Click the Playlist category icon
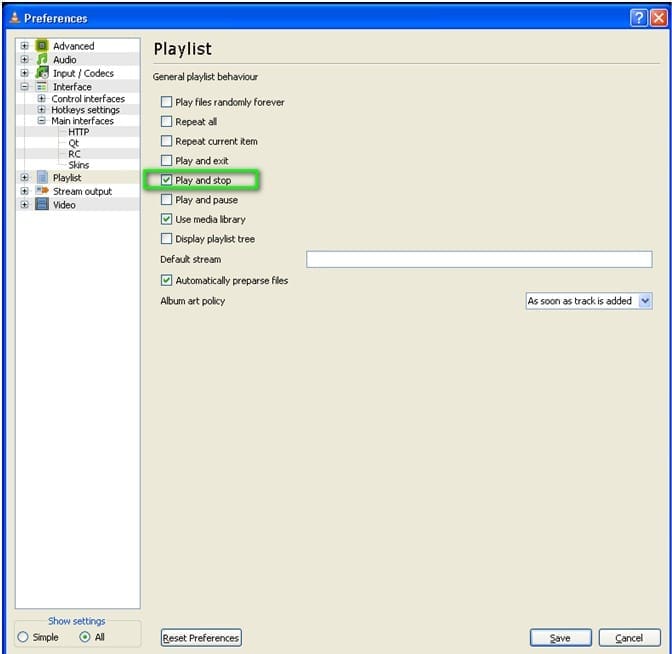672x654 pixels. click(x=42, y=178)
